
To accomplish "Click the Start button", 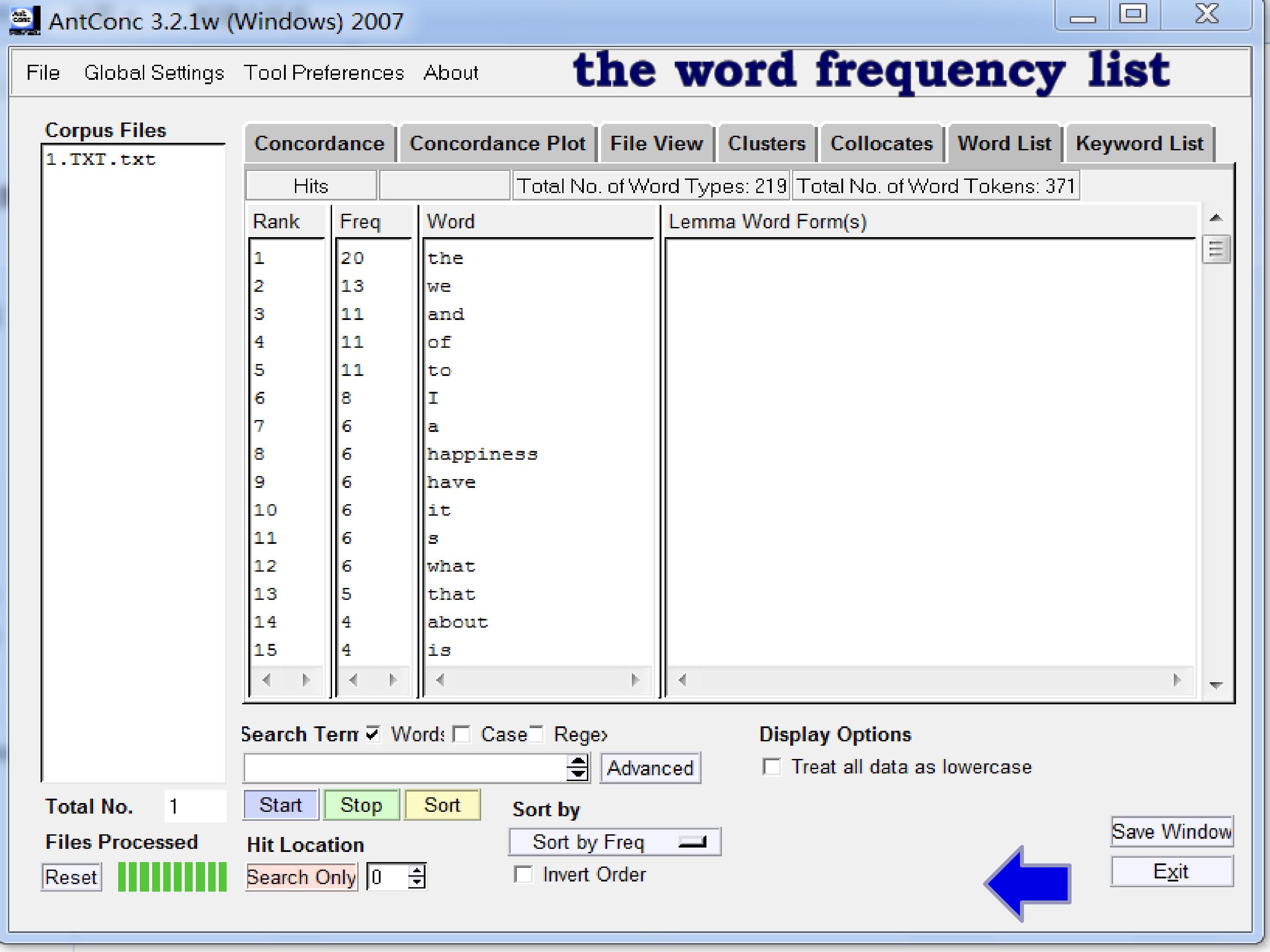I will click(x=281, y=804).
